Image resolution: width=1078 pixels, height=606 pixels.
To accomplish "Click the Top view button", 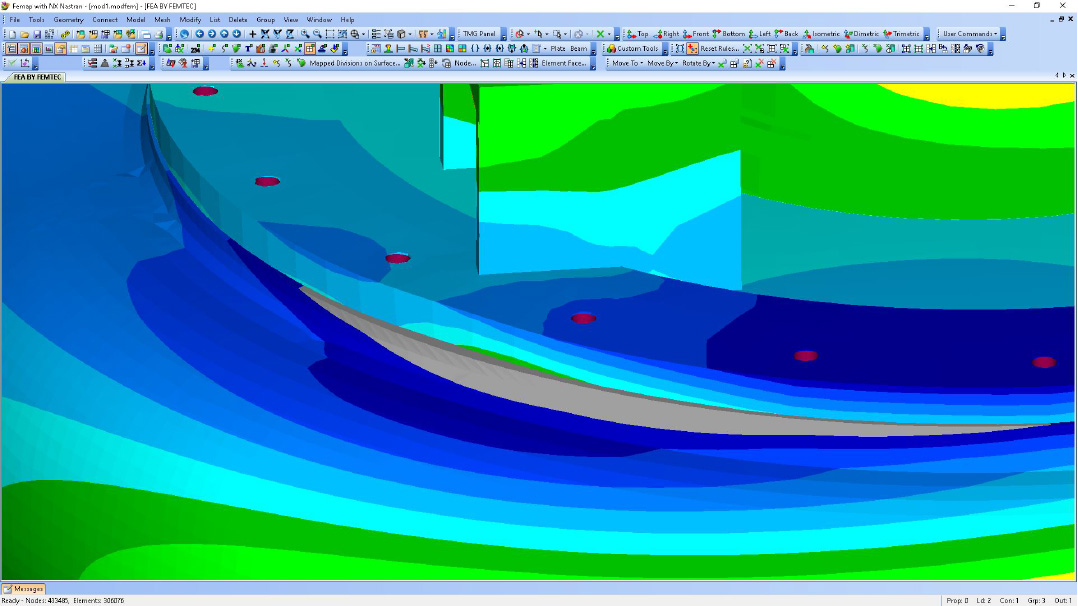I will [x=637, y=34].
